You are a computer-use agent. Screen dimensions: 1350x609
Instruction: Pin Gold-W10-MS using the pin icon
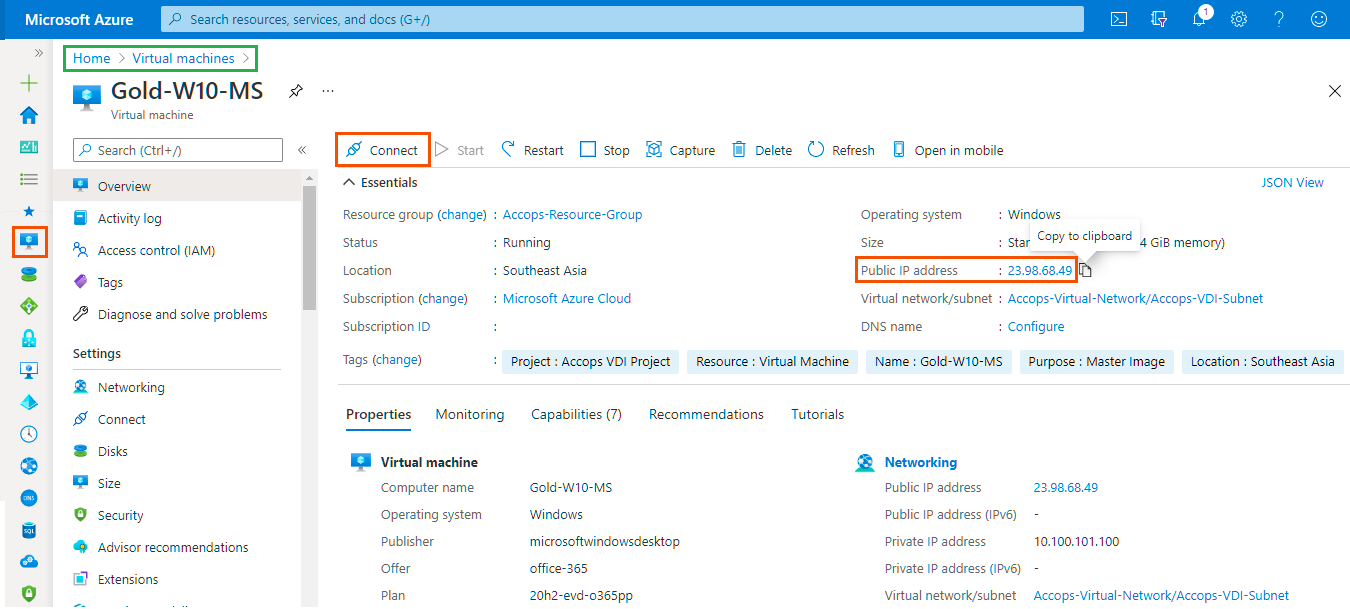[295, 91]
